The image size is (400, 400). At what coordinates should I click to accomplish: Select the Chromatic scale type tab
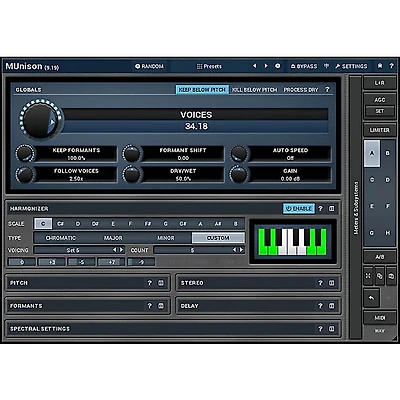tap(60, 238)
